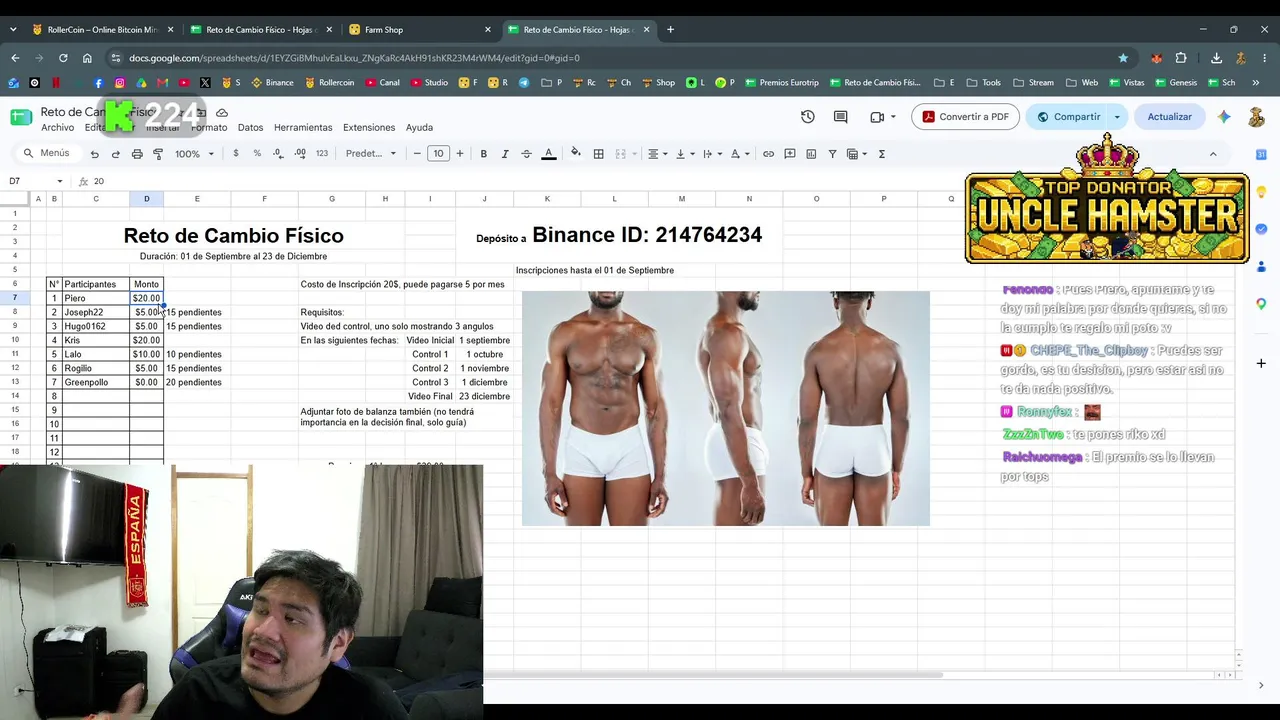Insert a chart from the toolbar
Image resolution: width=1280 pixels, height=720 pixels.
click(811, 154)
